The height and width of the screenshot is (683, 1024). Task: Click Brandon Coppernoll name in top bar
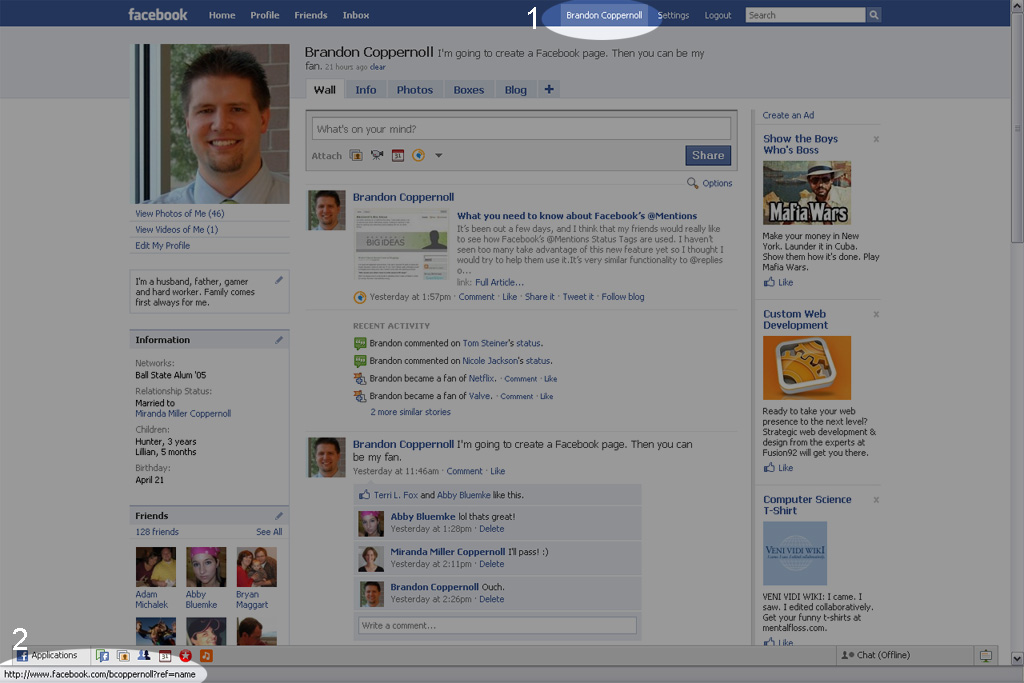click(604, 15)
